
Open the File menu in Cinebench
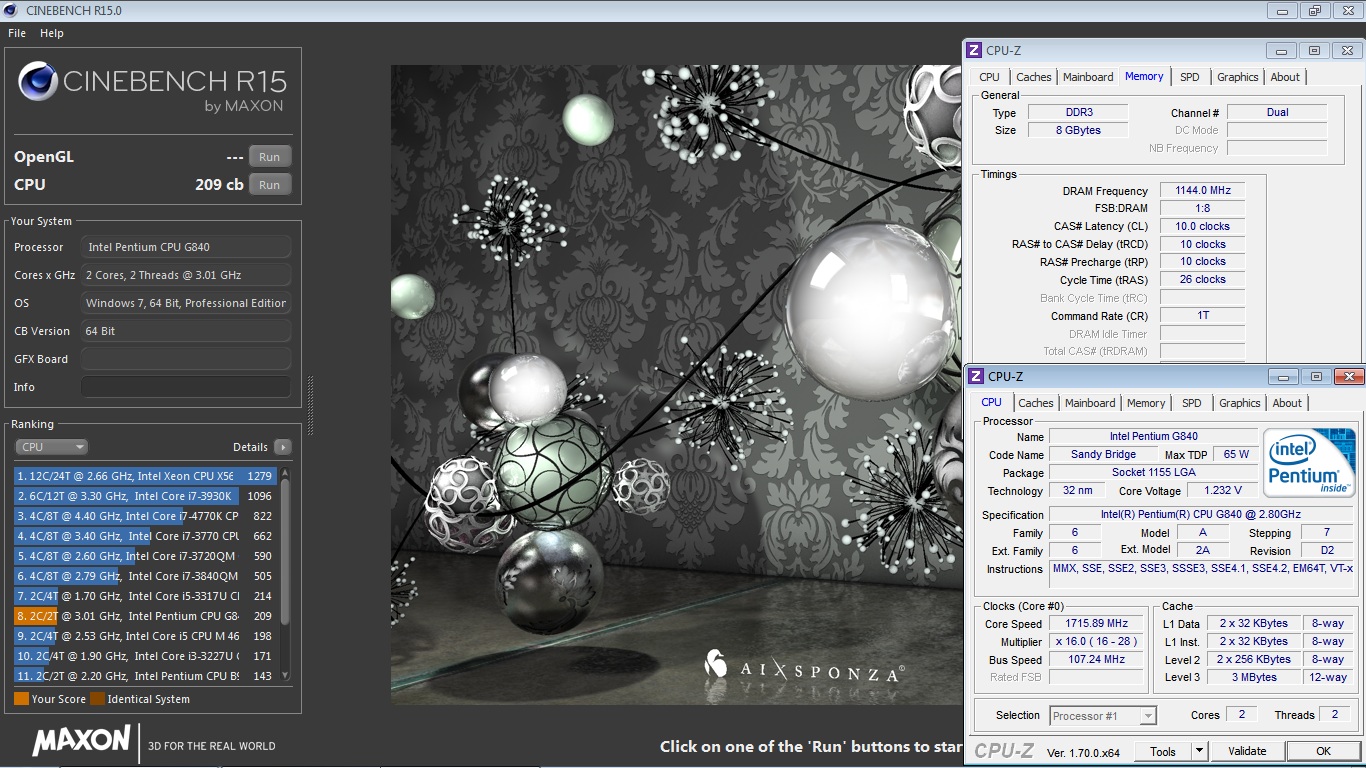click(17, 33)
